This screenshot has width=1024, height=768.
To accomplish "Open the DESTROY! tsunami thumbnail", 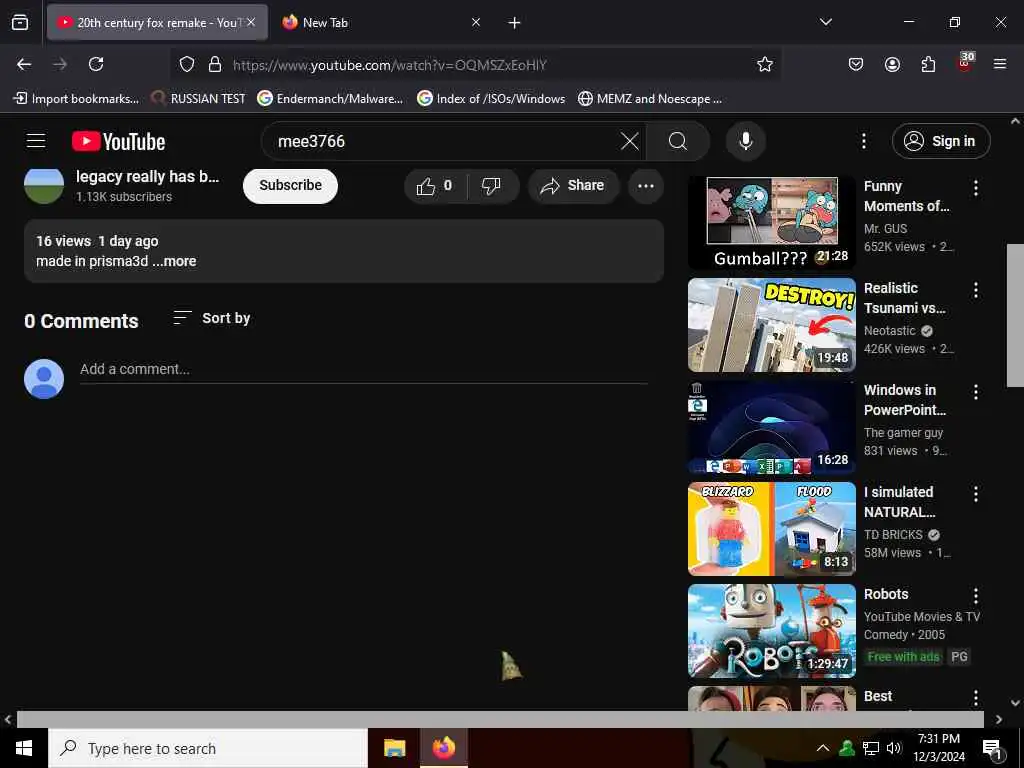I will pyautogui.click(x=771, y=325).
